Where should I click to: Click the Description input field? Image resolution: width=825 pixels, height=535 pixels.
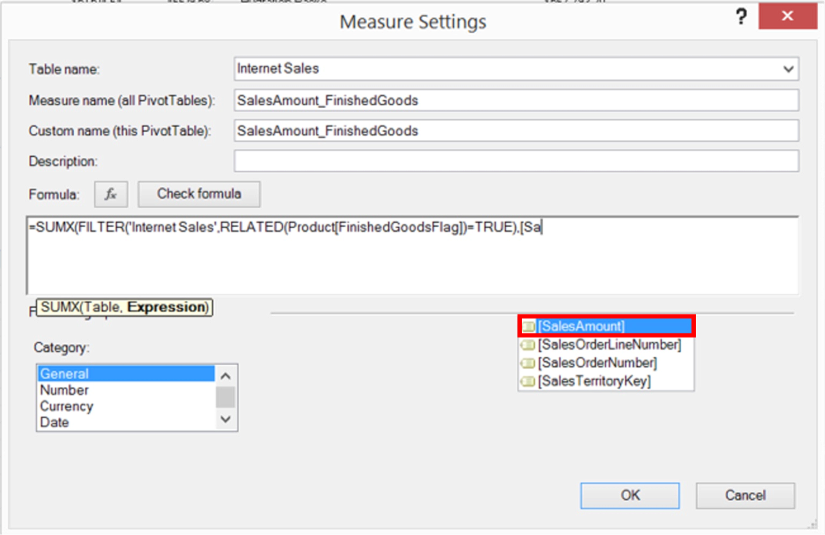516,161
